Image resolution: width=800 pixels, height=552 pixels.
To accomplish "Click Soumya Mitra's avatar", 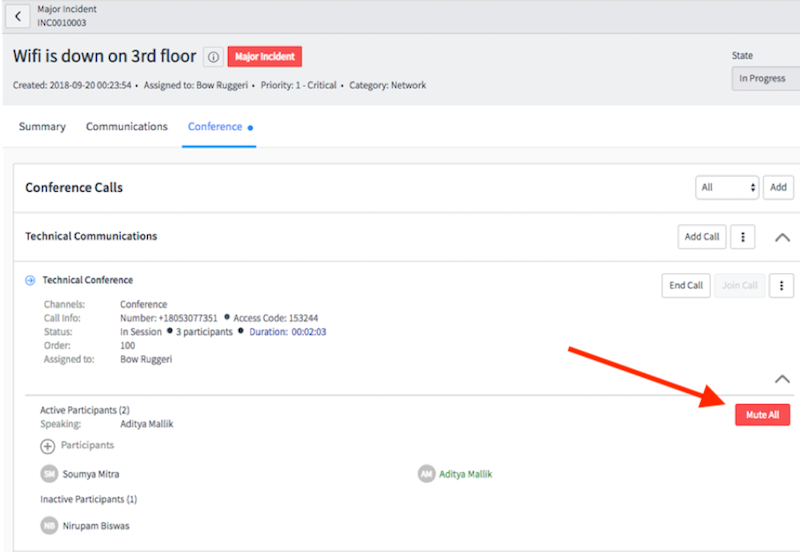I will click(x=49, y=474).
